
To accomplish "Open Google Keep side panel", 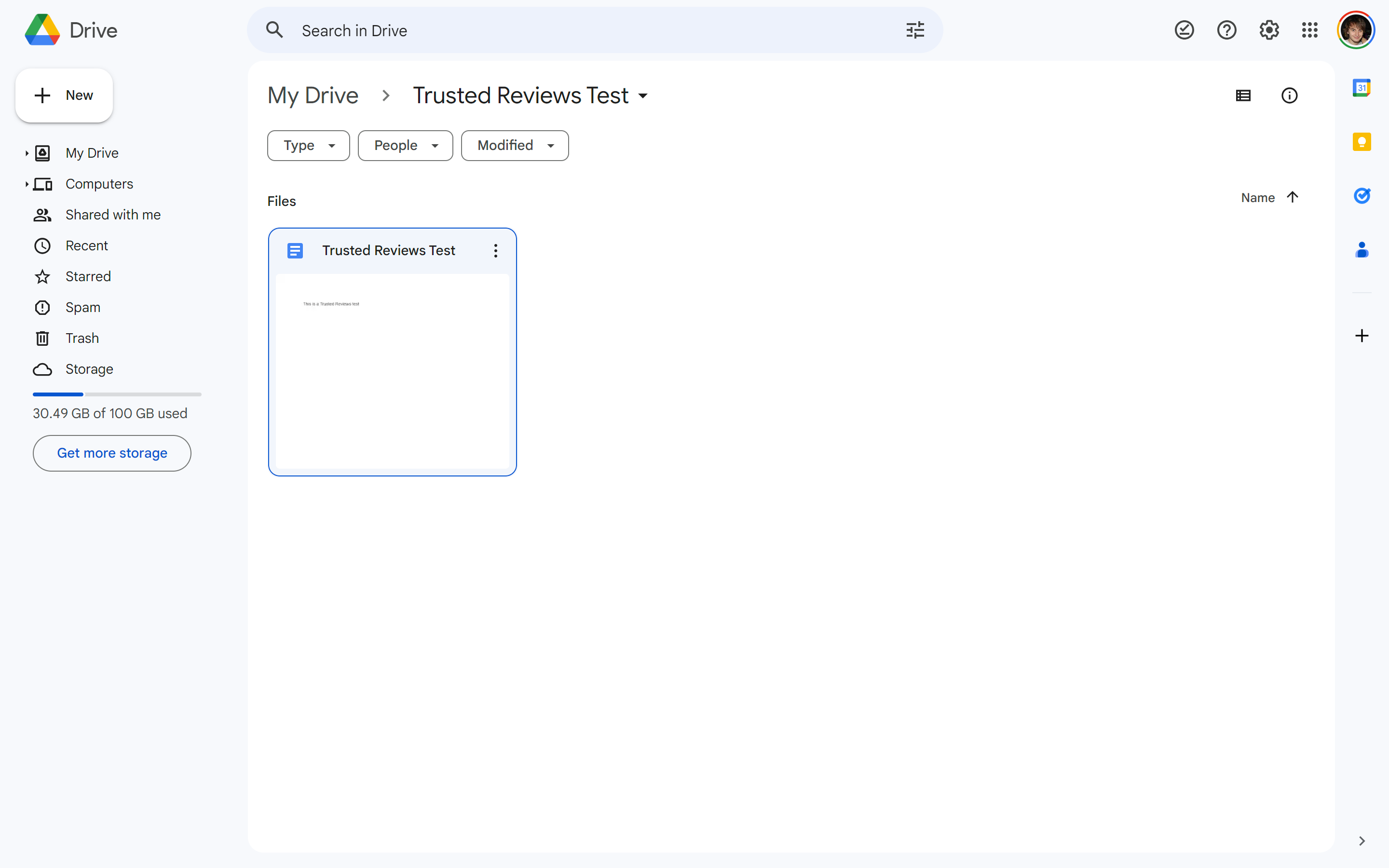I will (x=1362, y=142).
